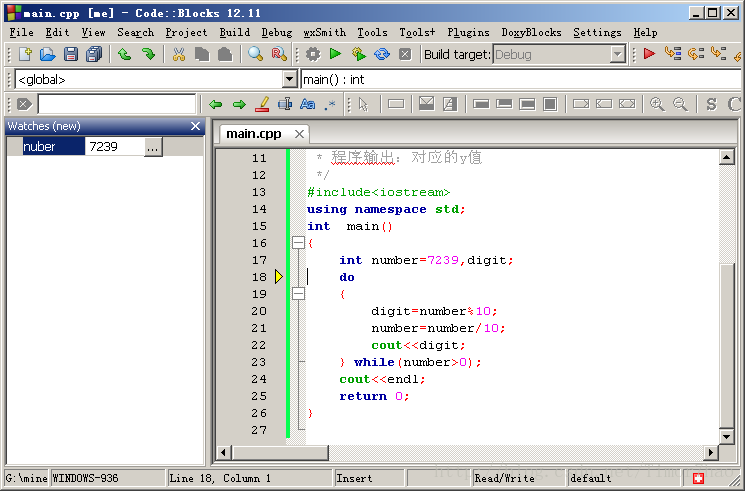
Task: Copy selection using copy icon
Action: coord(202,54)
